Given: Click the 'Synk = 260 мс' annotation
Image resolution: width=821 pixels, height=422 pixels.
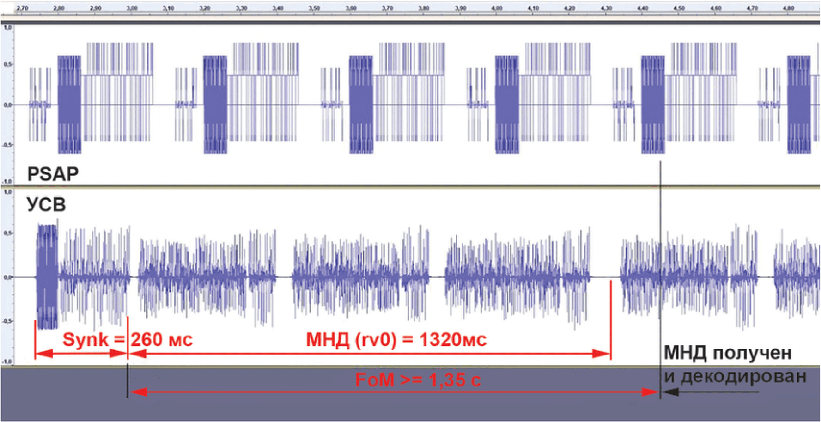Looking at the screenshot, I should [127, 339].
